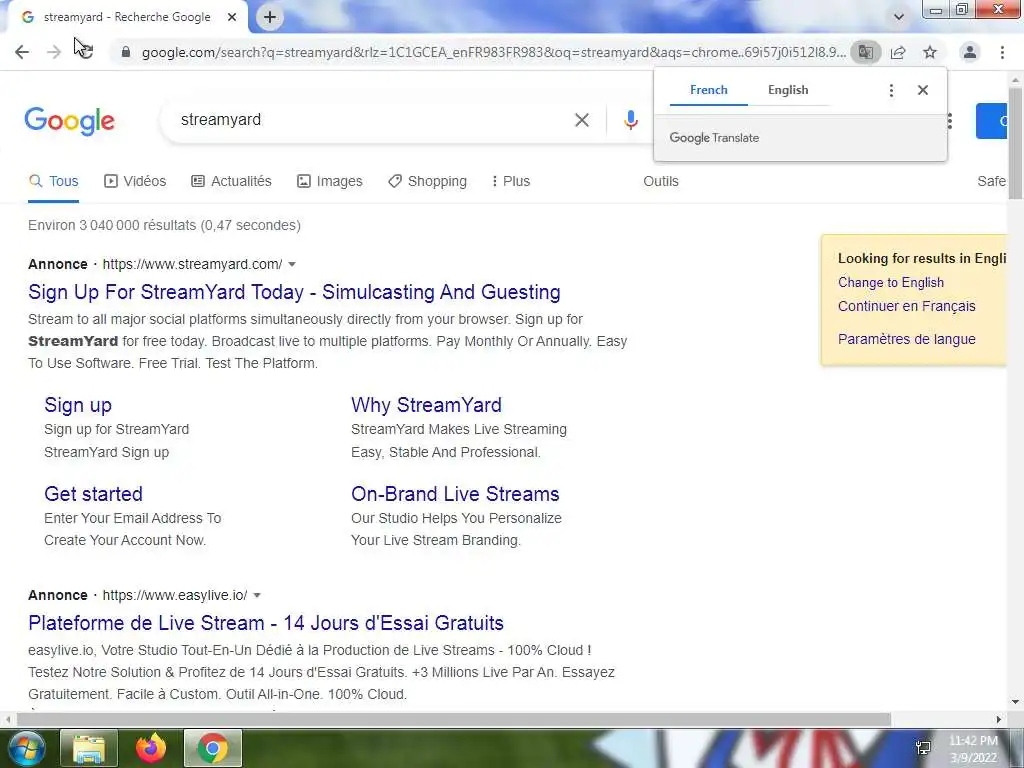Open Windows Explorer from taskbar
Viewport: 1024px width, 768px height.
point(89,748)
